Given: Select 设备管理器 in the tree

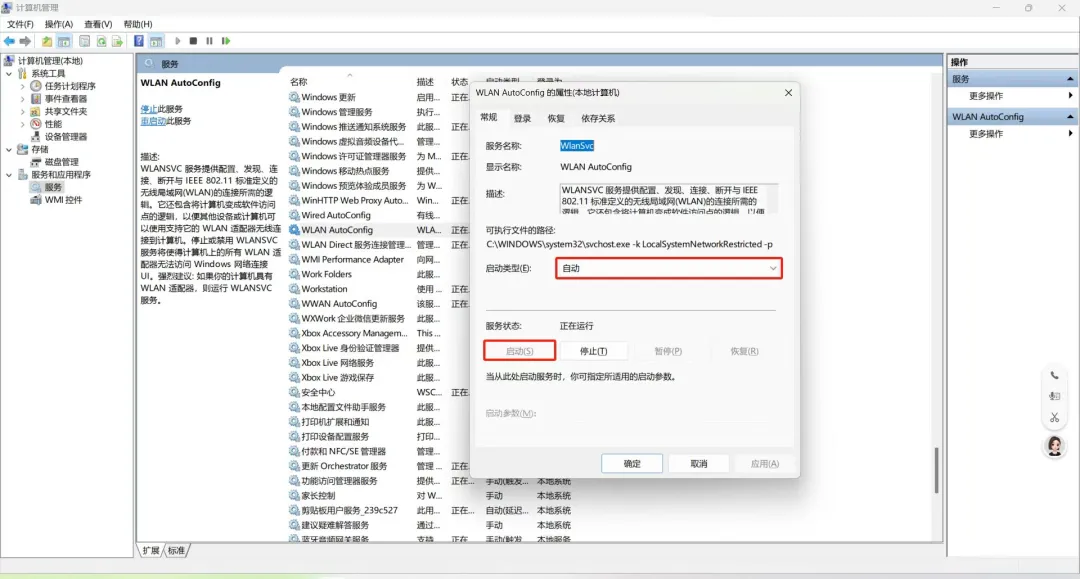Looking at the screenshot, I should point(65,137).
